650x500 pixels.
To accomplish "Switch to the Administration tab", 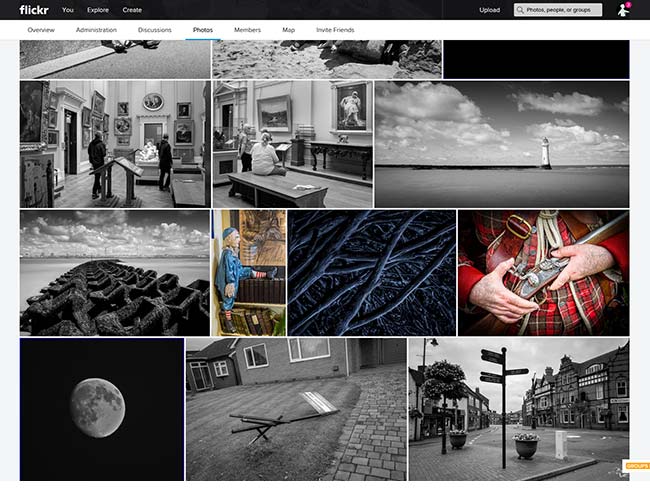I will tap(96, 30).
